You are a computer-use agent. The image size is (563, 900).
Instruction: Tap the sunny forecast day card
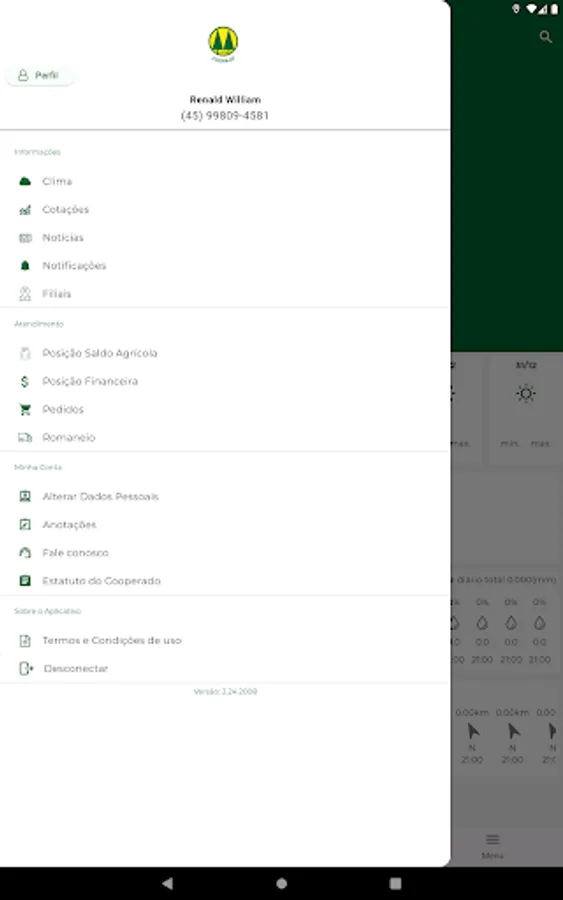(525, 408)
